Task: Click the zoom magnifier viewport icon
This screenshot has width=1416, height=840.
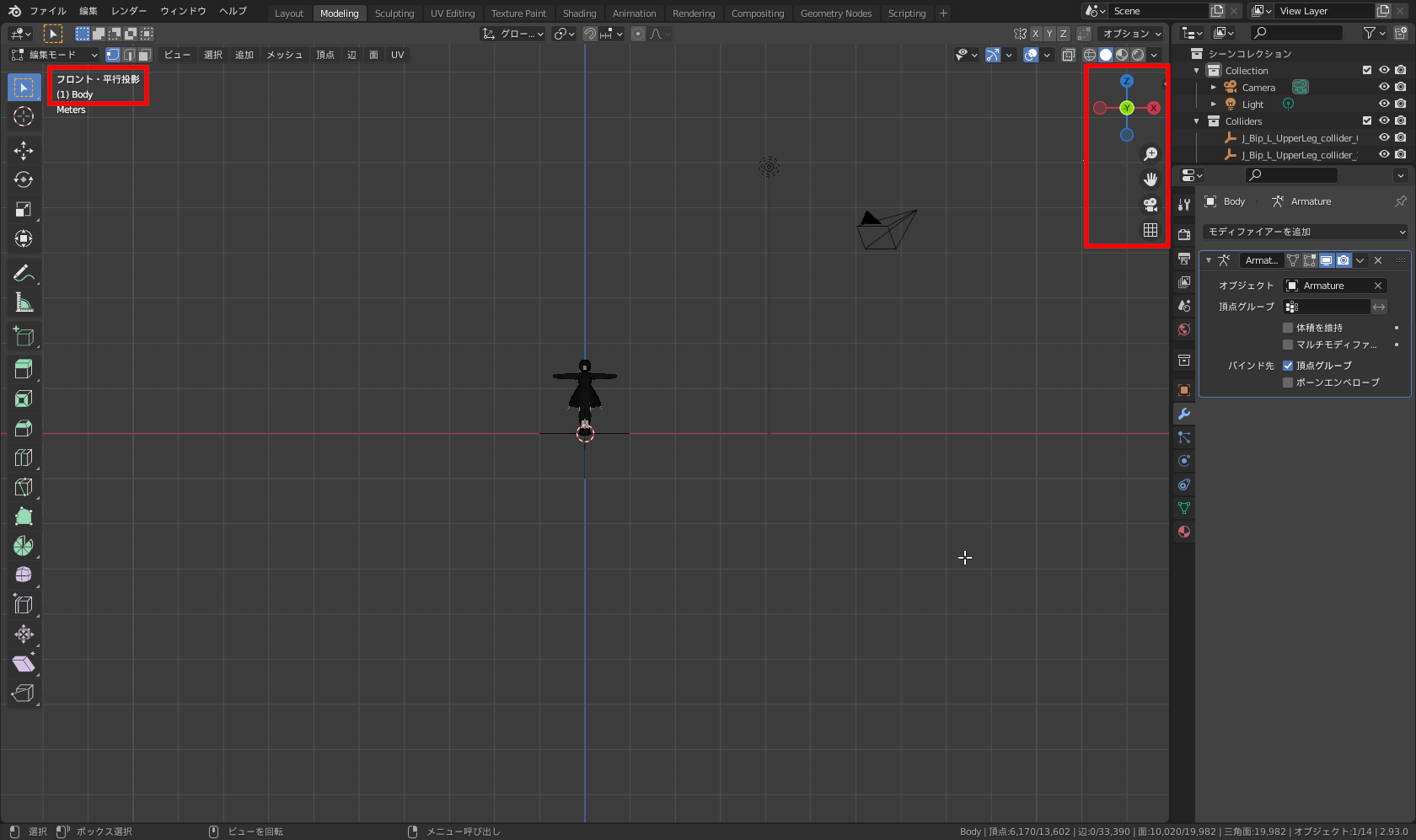Action: [x=1150, y=154]
